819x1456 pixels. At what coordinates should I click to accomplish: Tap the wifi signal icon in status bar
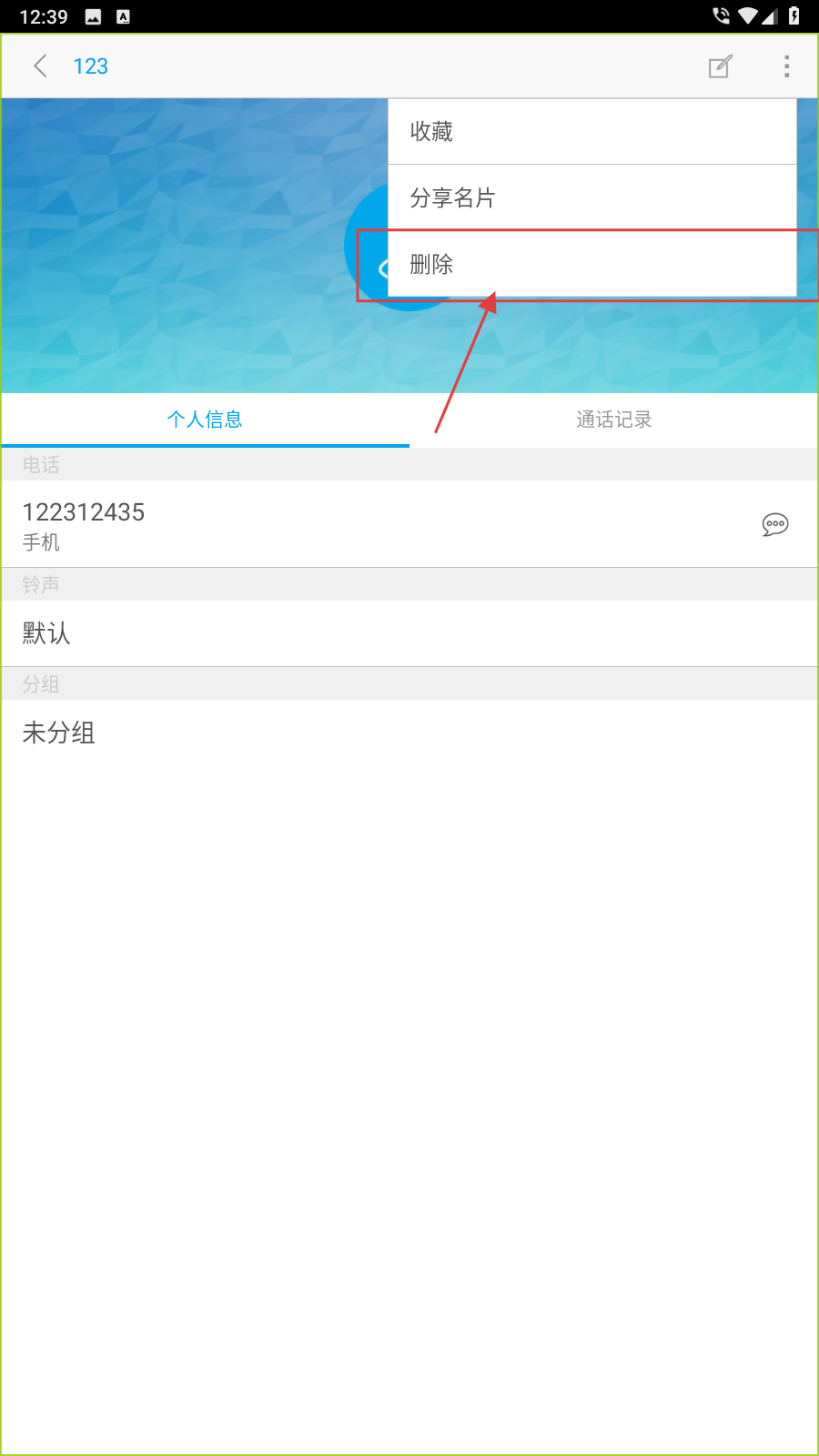[x=748, y=15]
